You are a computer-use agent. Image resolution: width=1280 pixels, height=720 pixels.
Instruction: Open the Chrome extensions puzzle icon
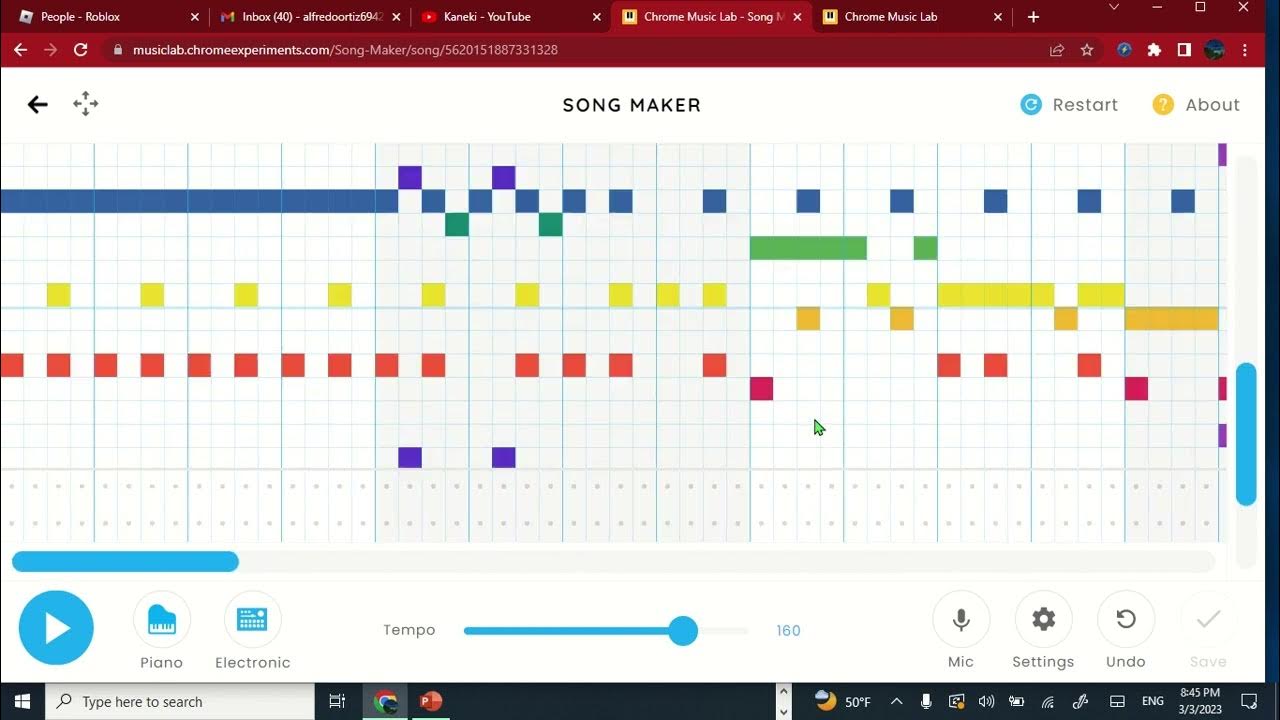click(1154, 50)
